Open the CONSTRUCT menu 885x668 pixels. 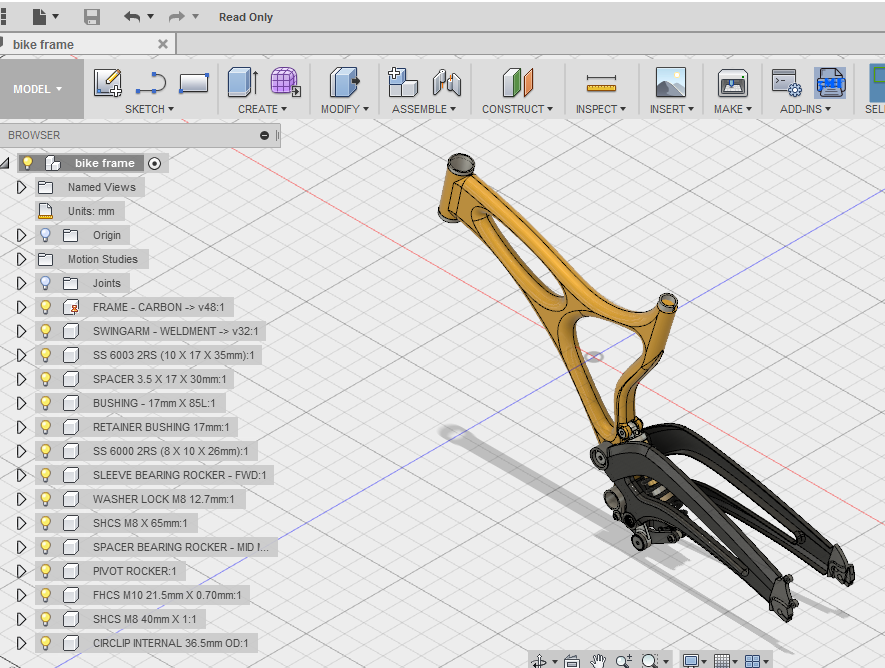click(x=517, y=109)
